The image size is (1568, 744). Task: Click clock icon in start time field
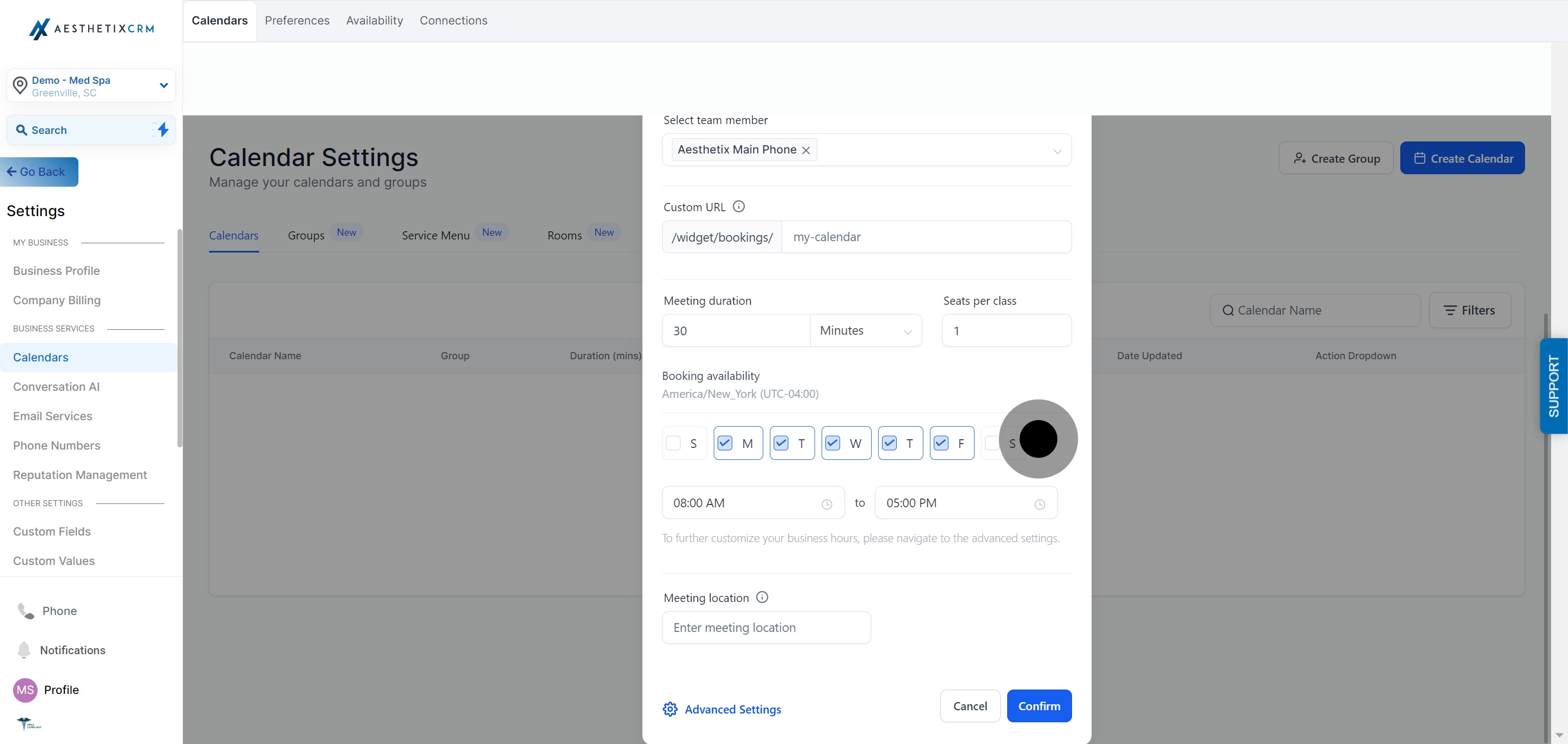click(x=826, y=503)
